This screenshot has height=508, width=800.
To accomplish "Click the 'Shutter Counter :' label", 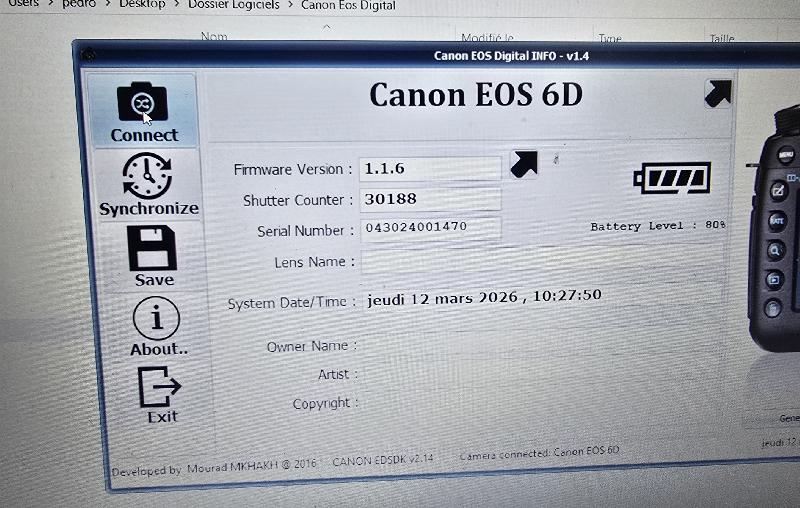I will coord(298,200).
